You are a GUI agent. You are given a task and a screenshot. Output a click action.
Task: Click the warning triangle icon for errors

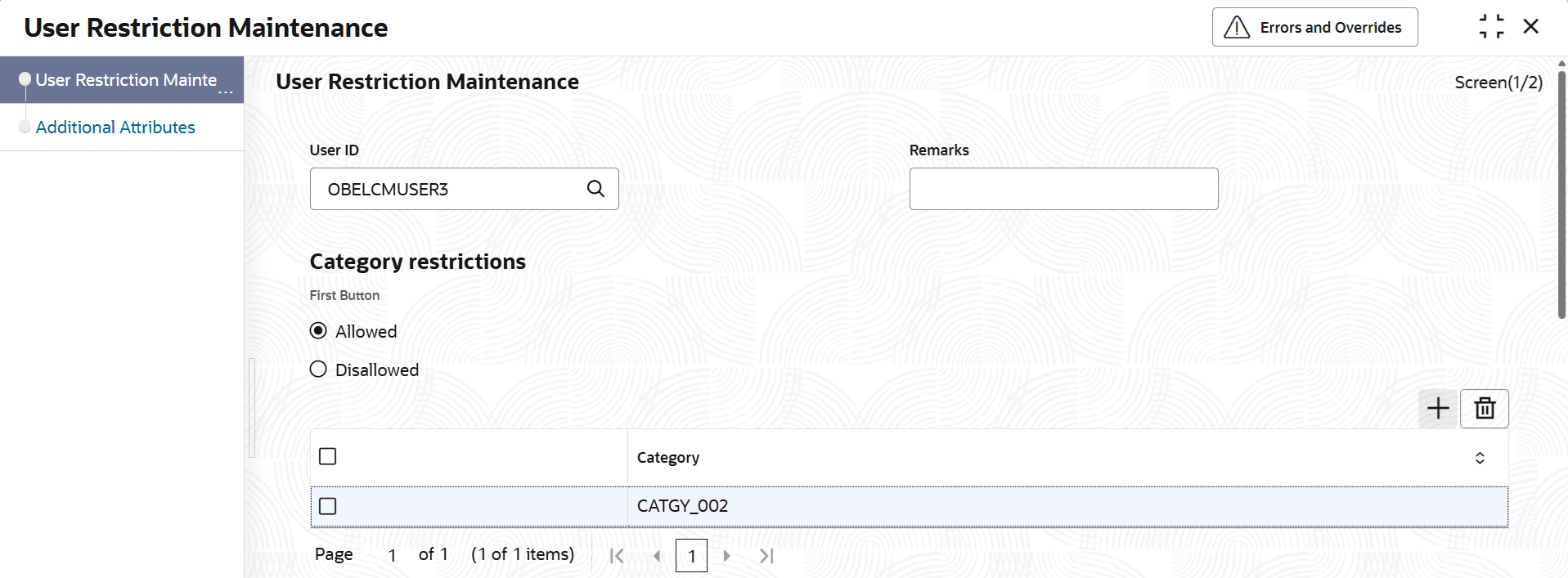(x=1236, y=28)
